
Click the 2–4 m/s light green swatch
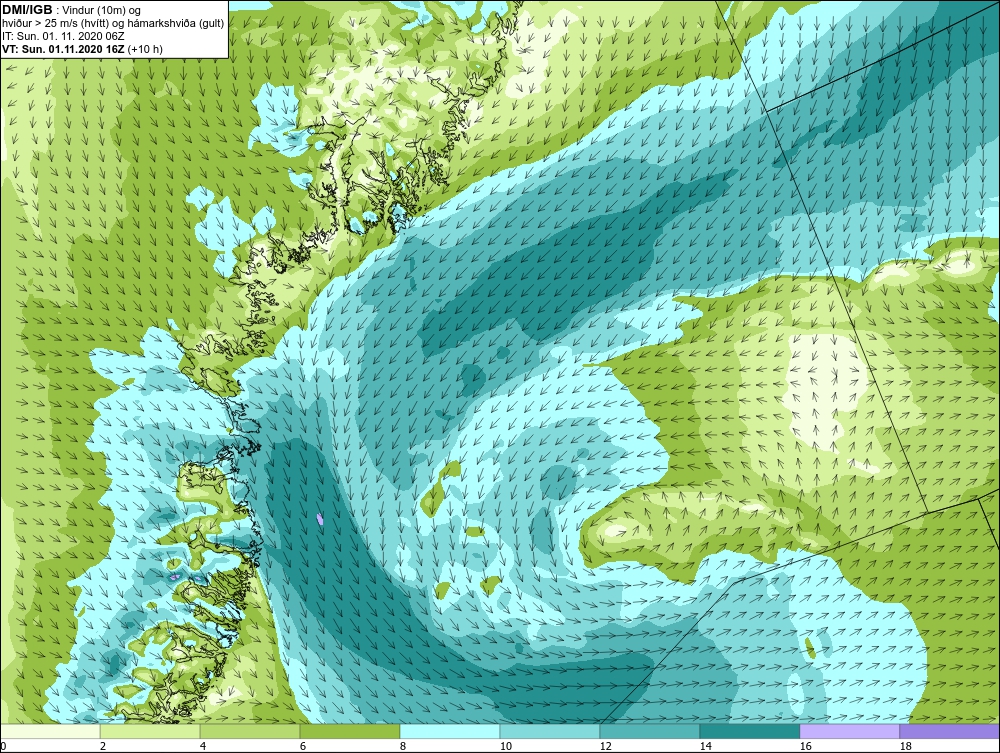click(150, 731)
